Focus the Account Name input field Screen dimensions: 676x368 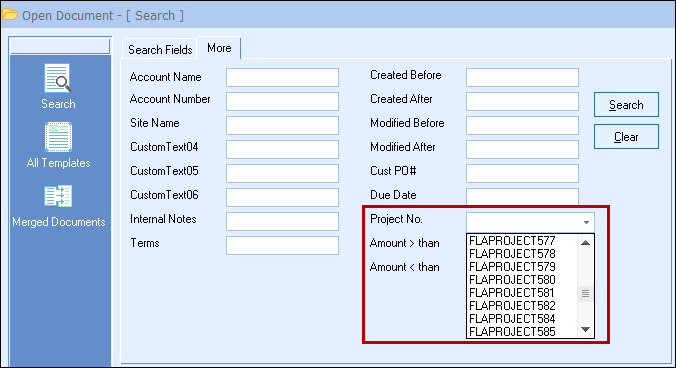pos(282,78)
